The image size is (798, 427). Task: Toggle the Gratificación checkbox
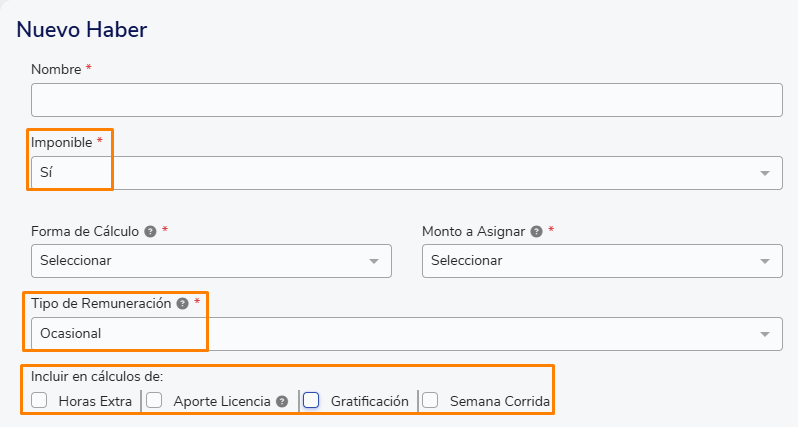click(311, 400)
